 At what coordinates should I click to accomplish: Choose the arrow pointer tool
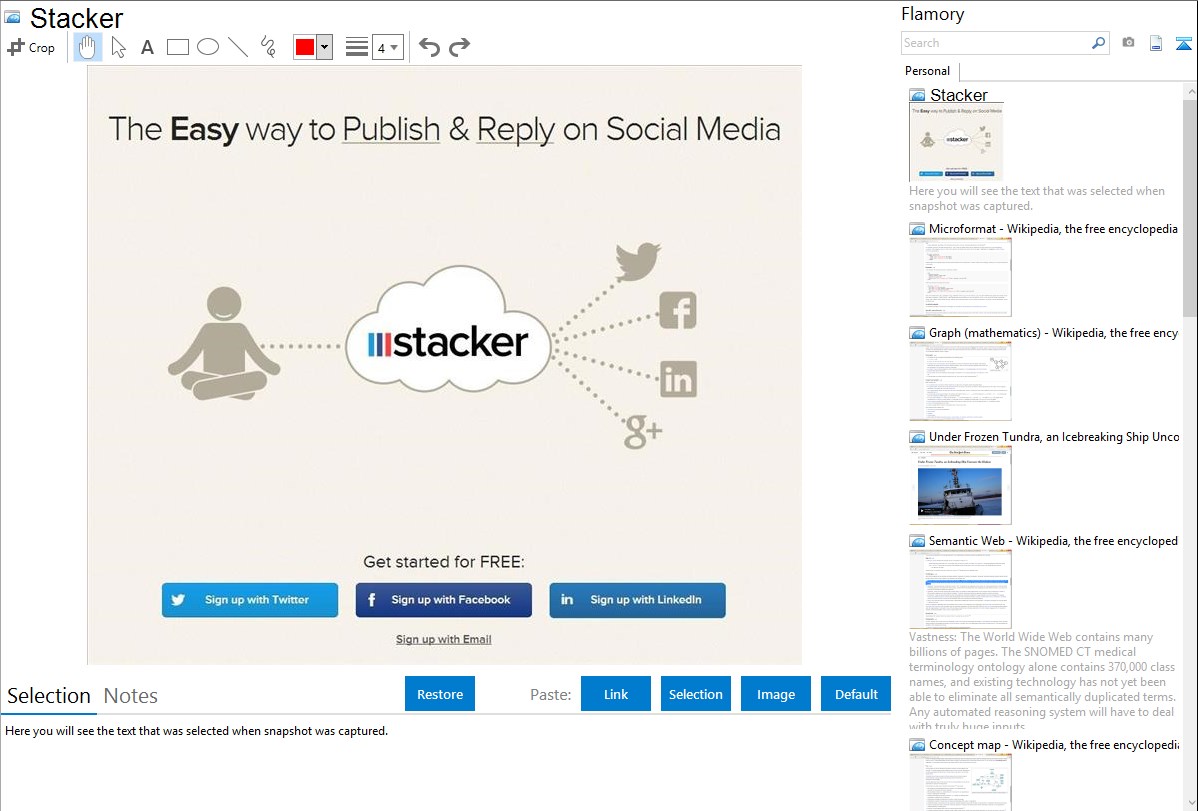(118, 47)
